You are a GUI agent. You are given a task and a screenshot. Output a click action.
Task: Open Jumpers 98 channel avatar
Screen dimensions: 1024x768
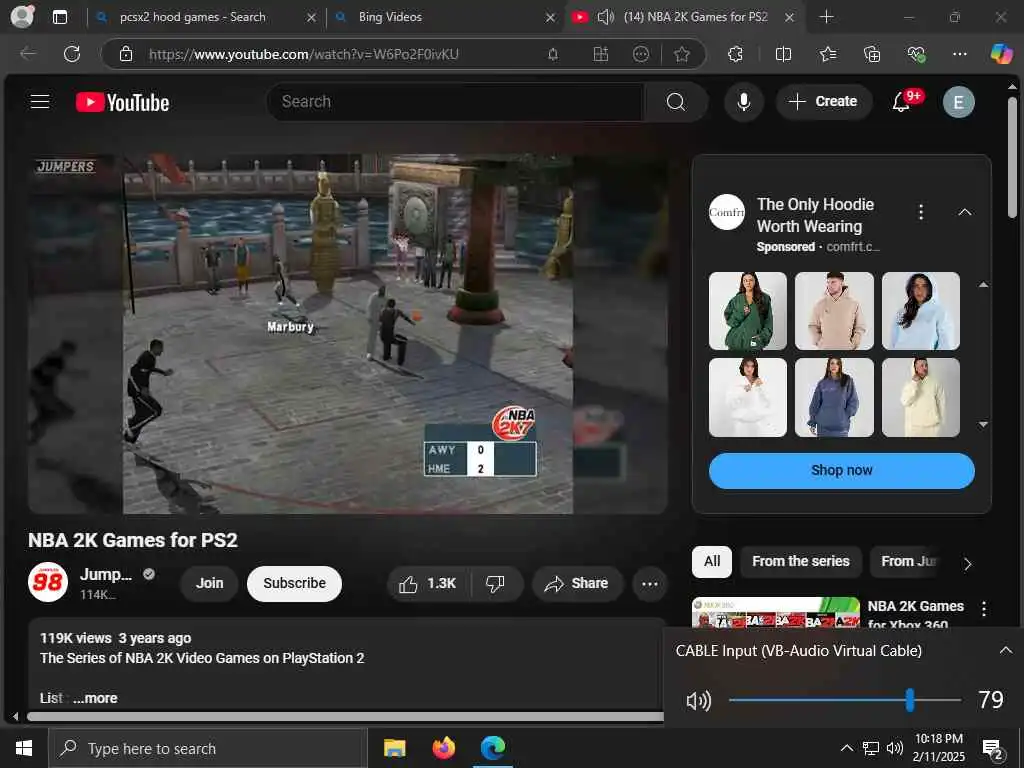pos(48,582)
